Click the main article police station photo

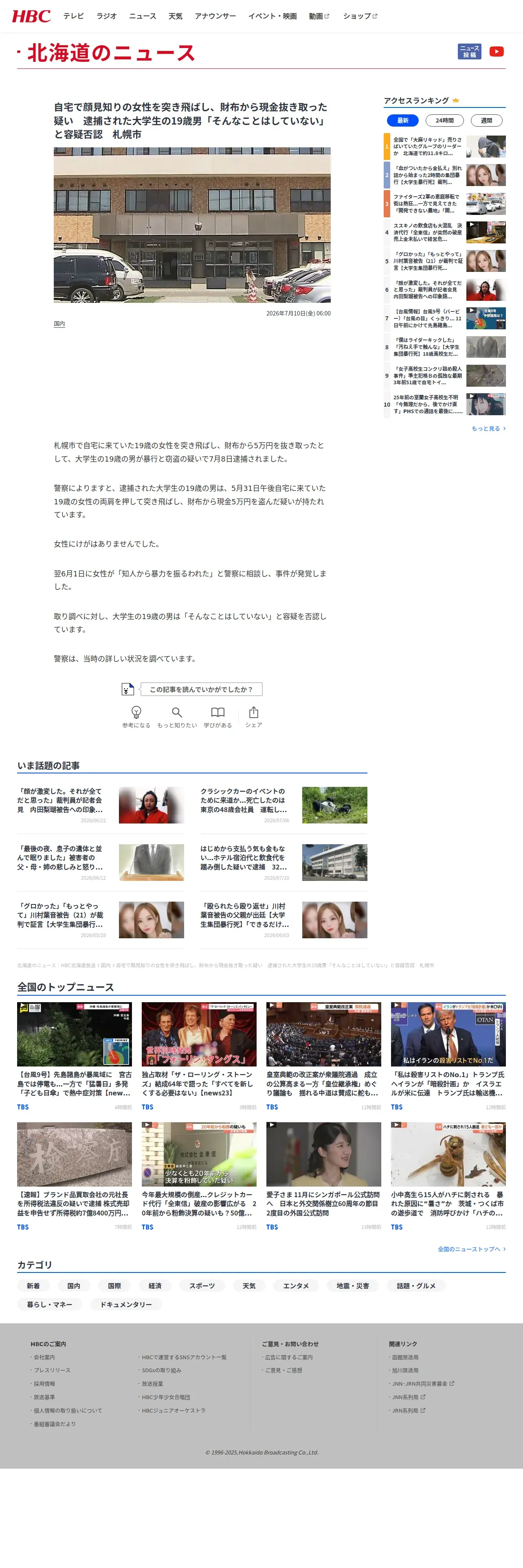pyautogui.click(x=192, y=225)
